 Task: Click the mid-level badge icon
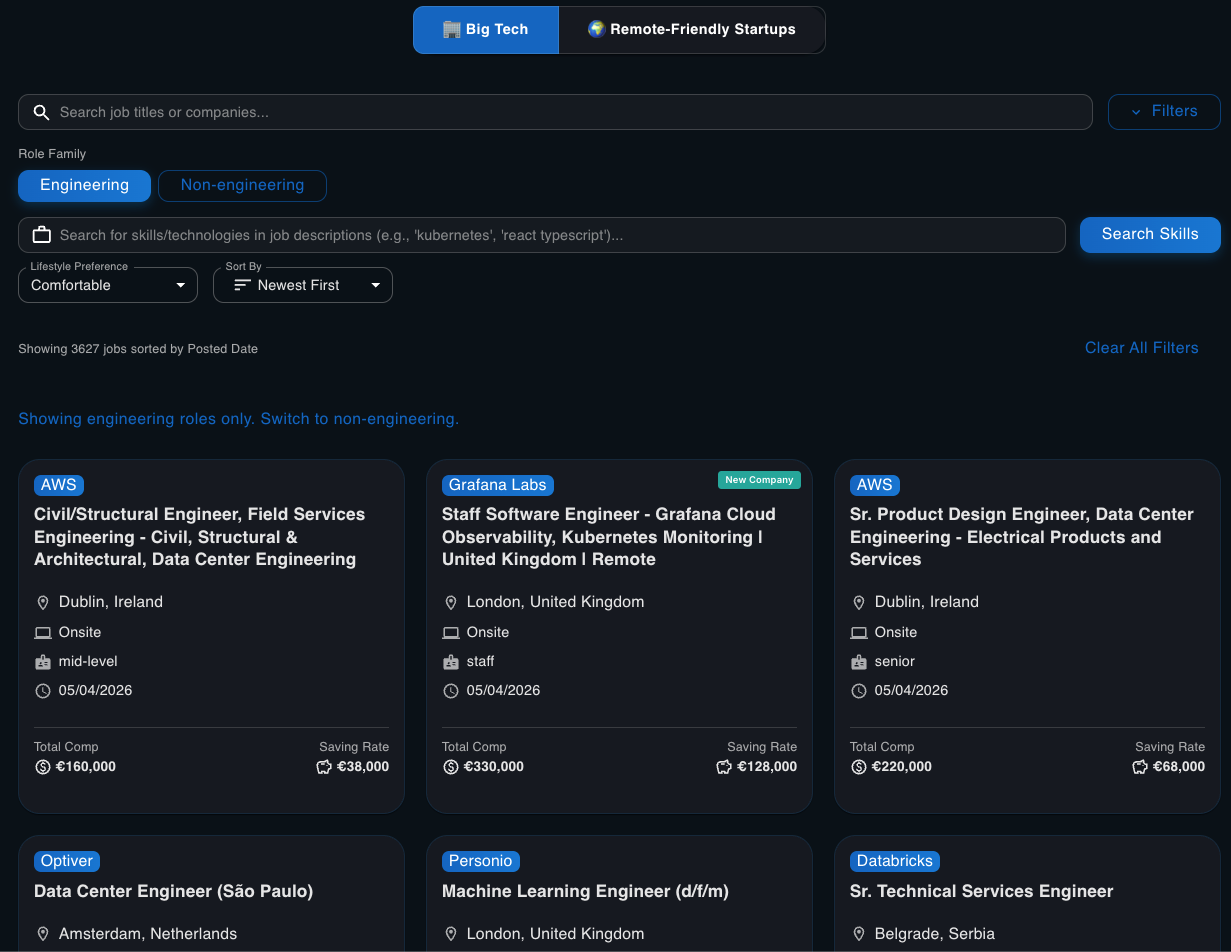click(43, 662)
